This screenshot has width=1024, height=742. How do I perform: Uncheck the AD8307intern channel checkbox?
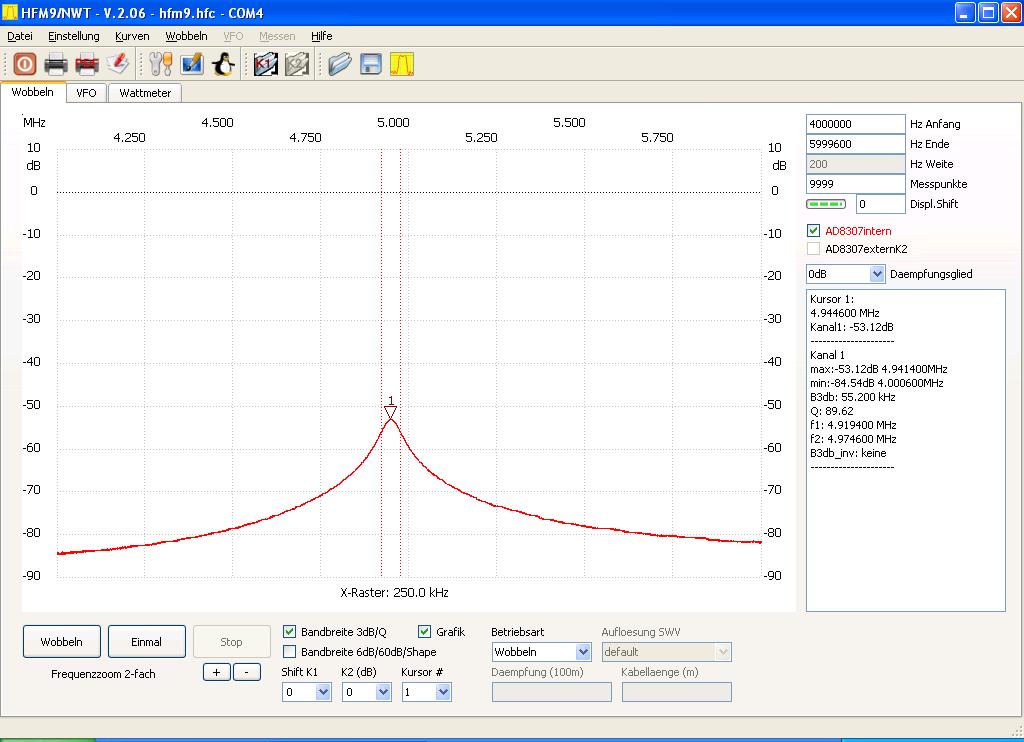813,231
